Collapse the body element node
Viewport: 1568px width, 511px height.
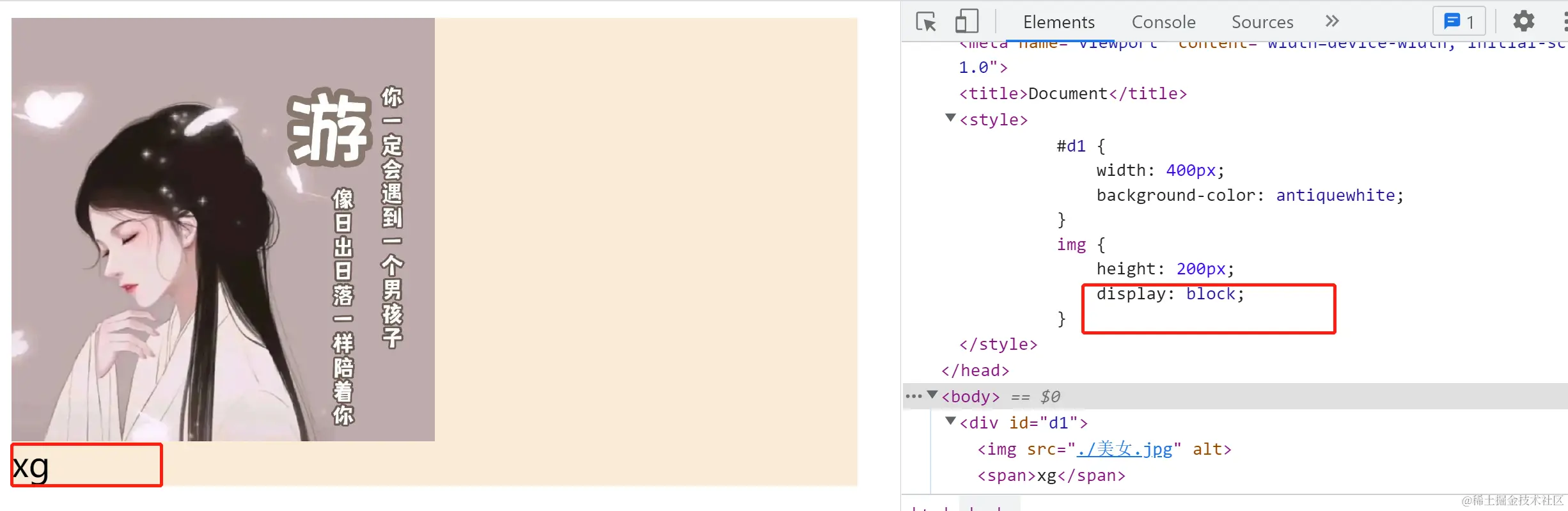(x=932, y=395)
